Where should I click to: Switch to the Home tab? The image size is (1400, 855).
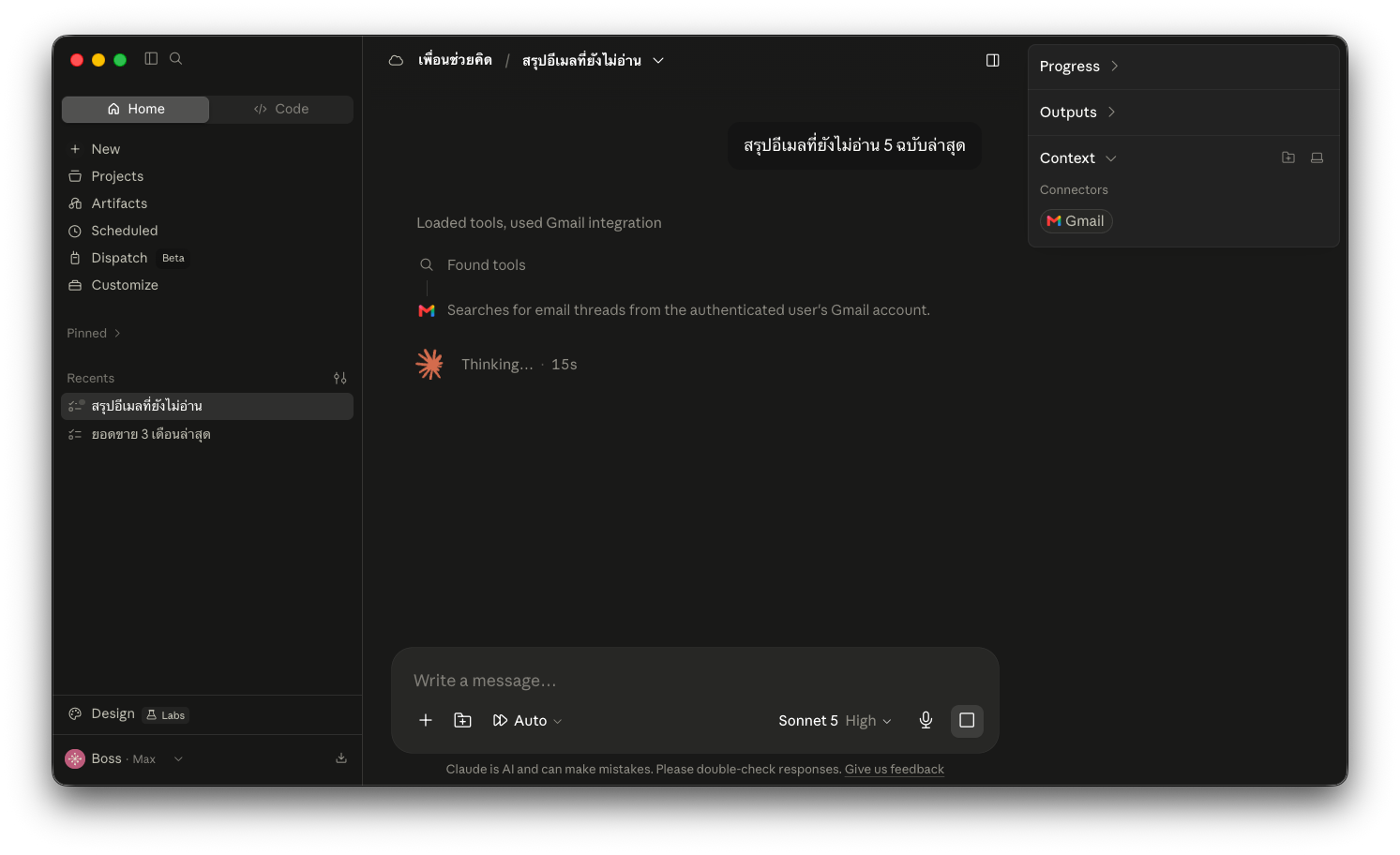pos(136,109)
